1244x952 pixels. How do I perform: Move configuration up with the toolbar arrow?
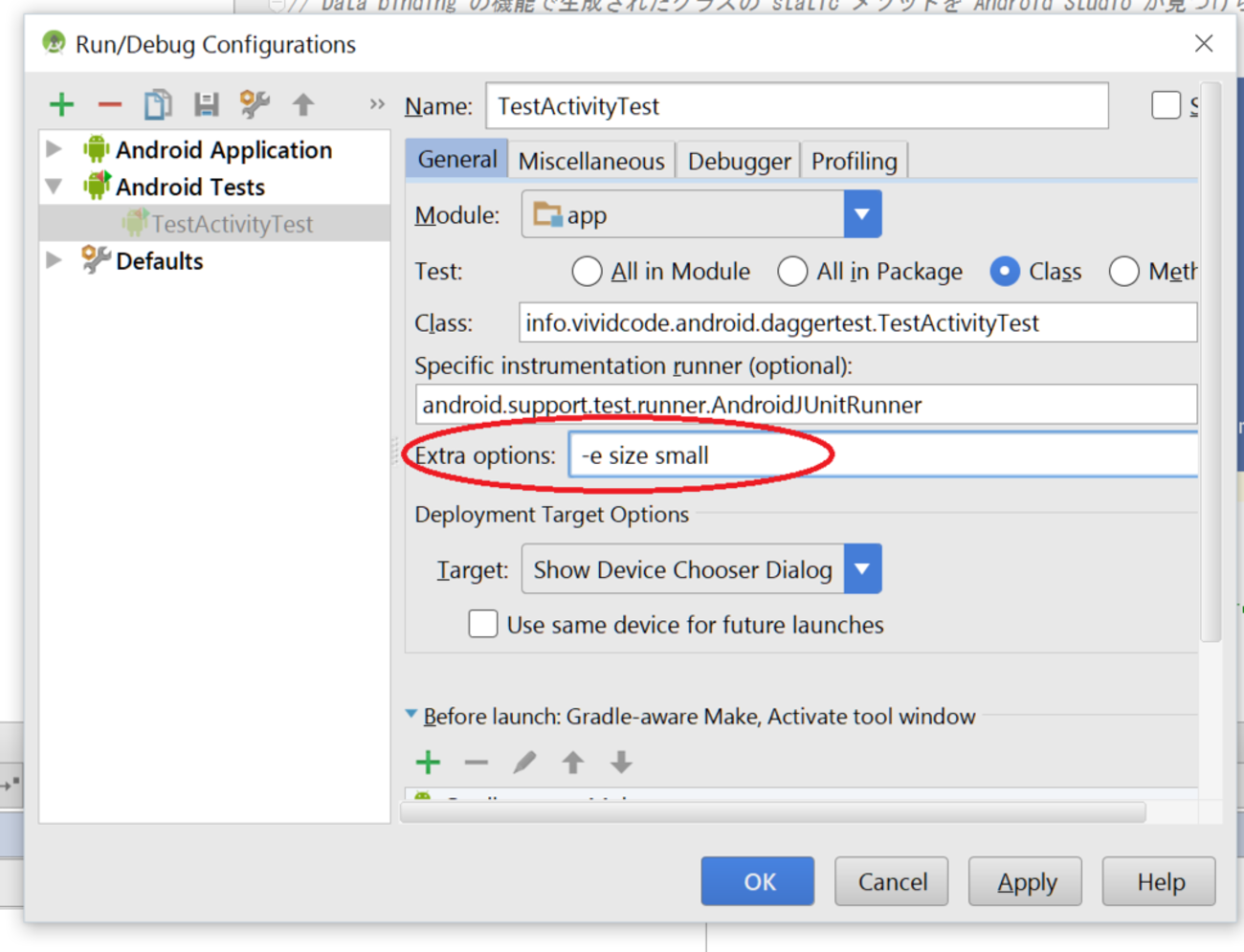[x=303, y=104]
